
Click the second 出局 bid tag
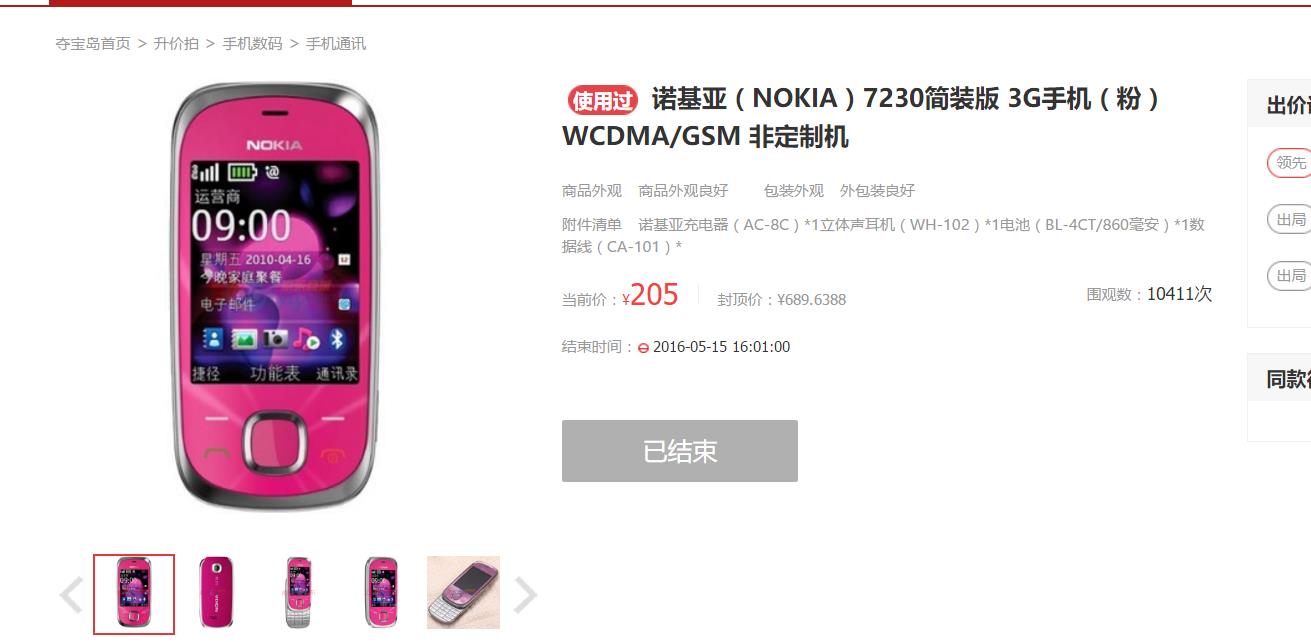click(x=1289, y=276)
